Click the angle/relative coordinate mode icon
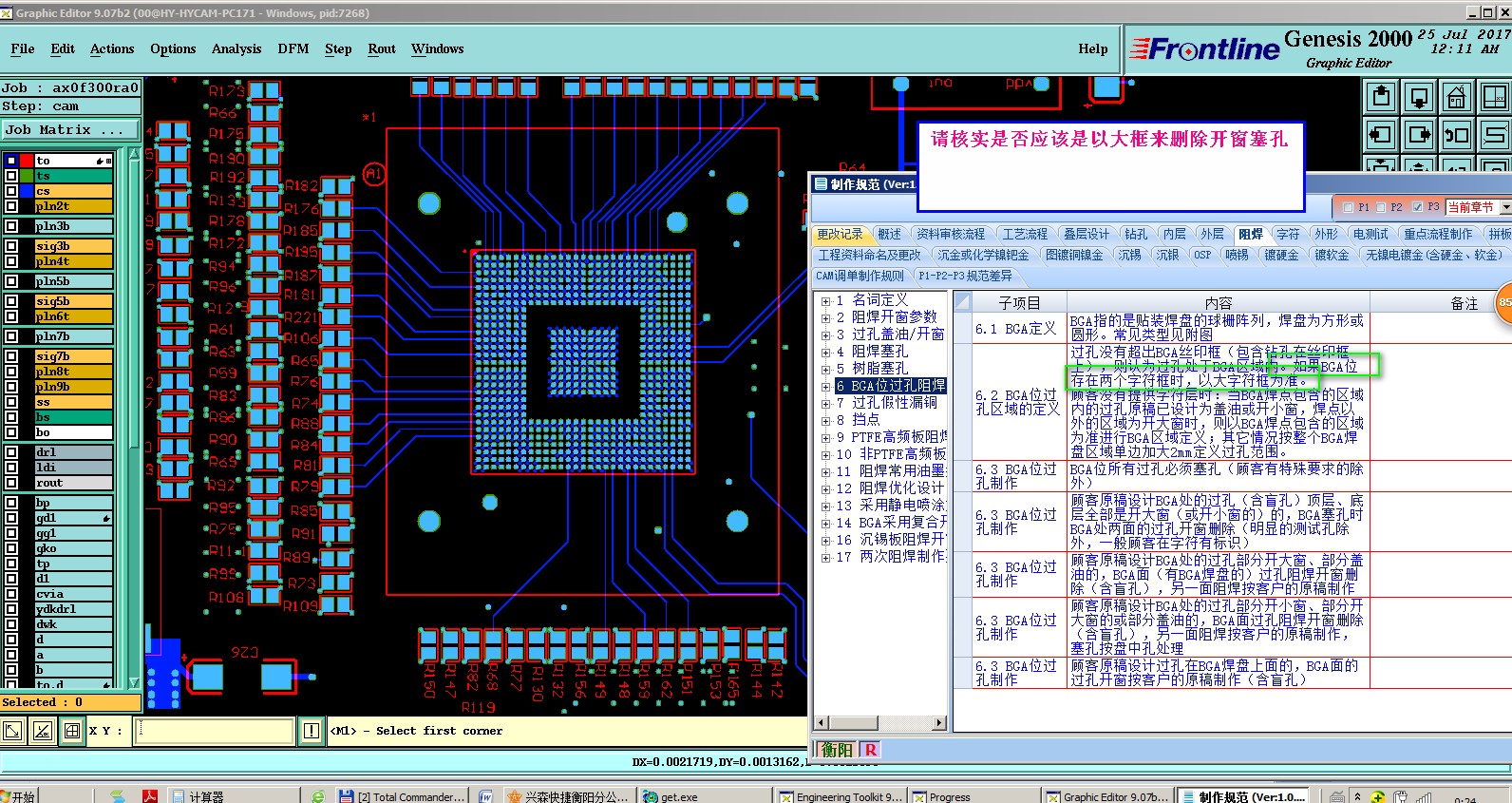The image size is (1512, 803). pyautogui.click(x=43, y=731)
